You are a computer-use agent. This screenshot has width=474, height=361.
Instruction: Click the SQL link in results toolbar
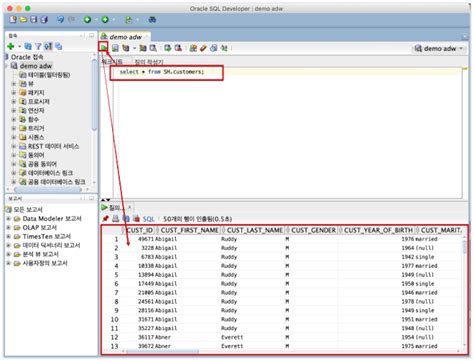[x=149, y=219]
